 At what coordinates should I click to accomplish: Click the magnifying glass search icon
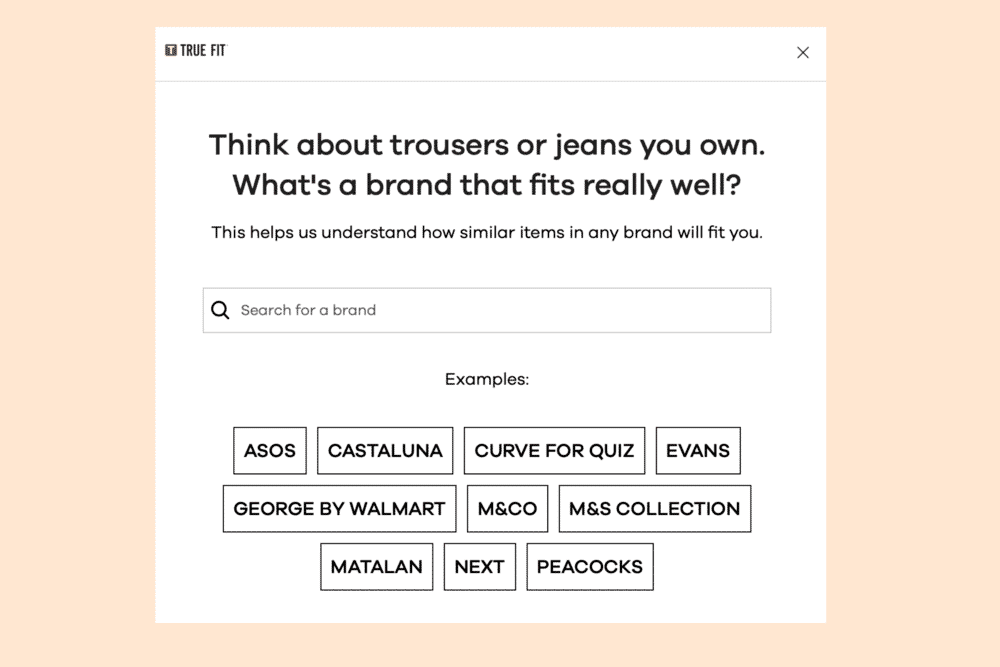click(221, 310)
